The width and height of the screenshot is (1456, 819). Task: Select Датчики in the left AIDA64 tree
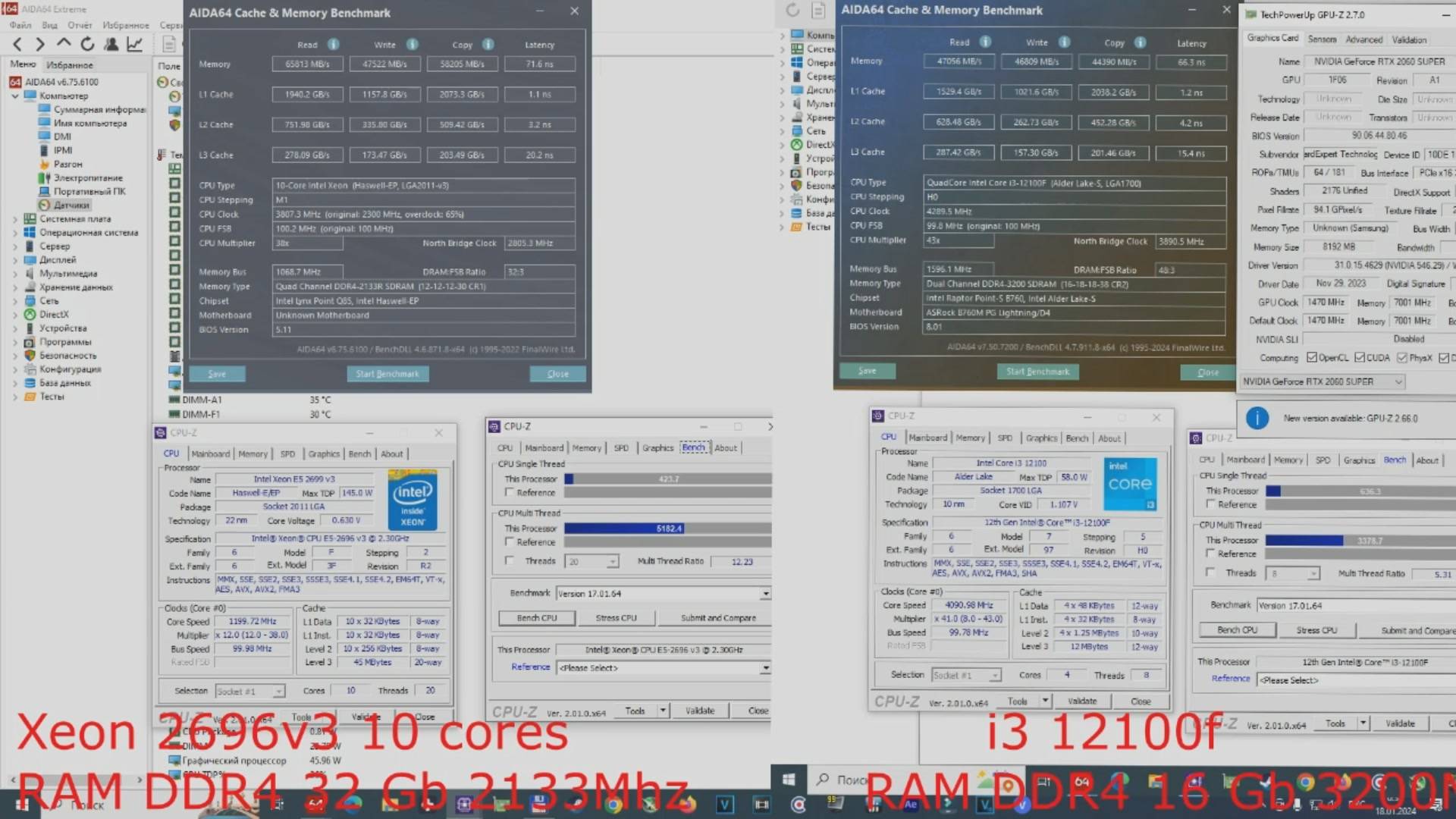71,205
